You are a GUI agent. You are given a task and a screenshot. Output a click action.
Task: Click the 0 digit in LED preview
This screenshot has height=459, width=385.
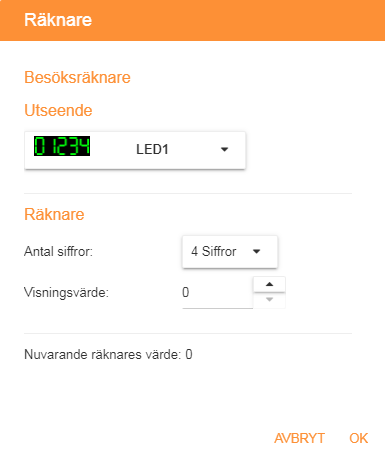40,146
